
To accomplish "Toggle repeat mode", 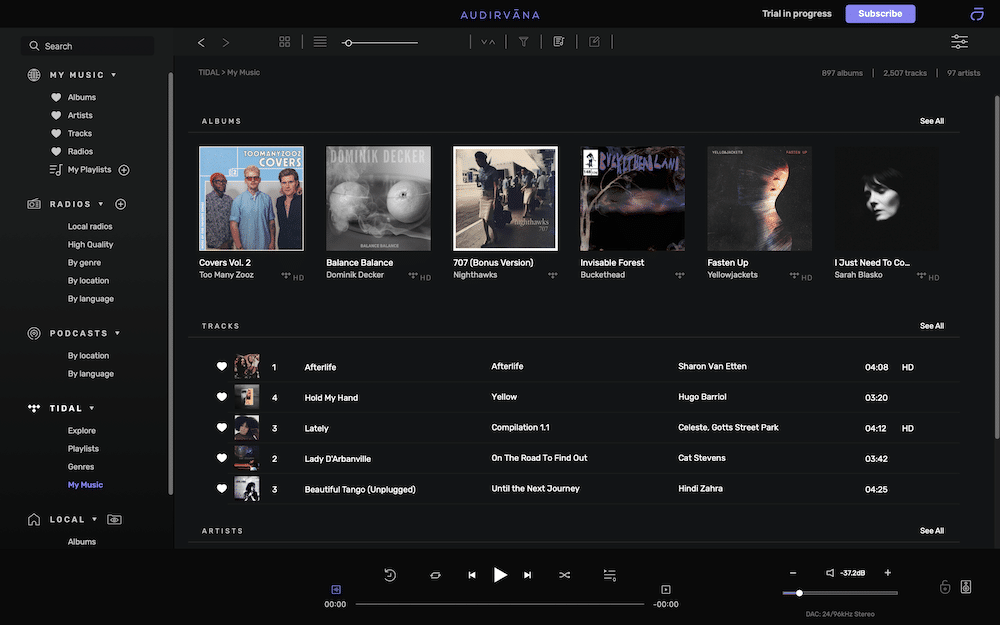I will coord(436,575).
